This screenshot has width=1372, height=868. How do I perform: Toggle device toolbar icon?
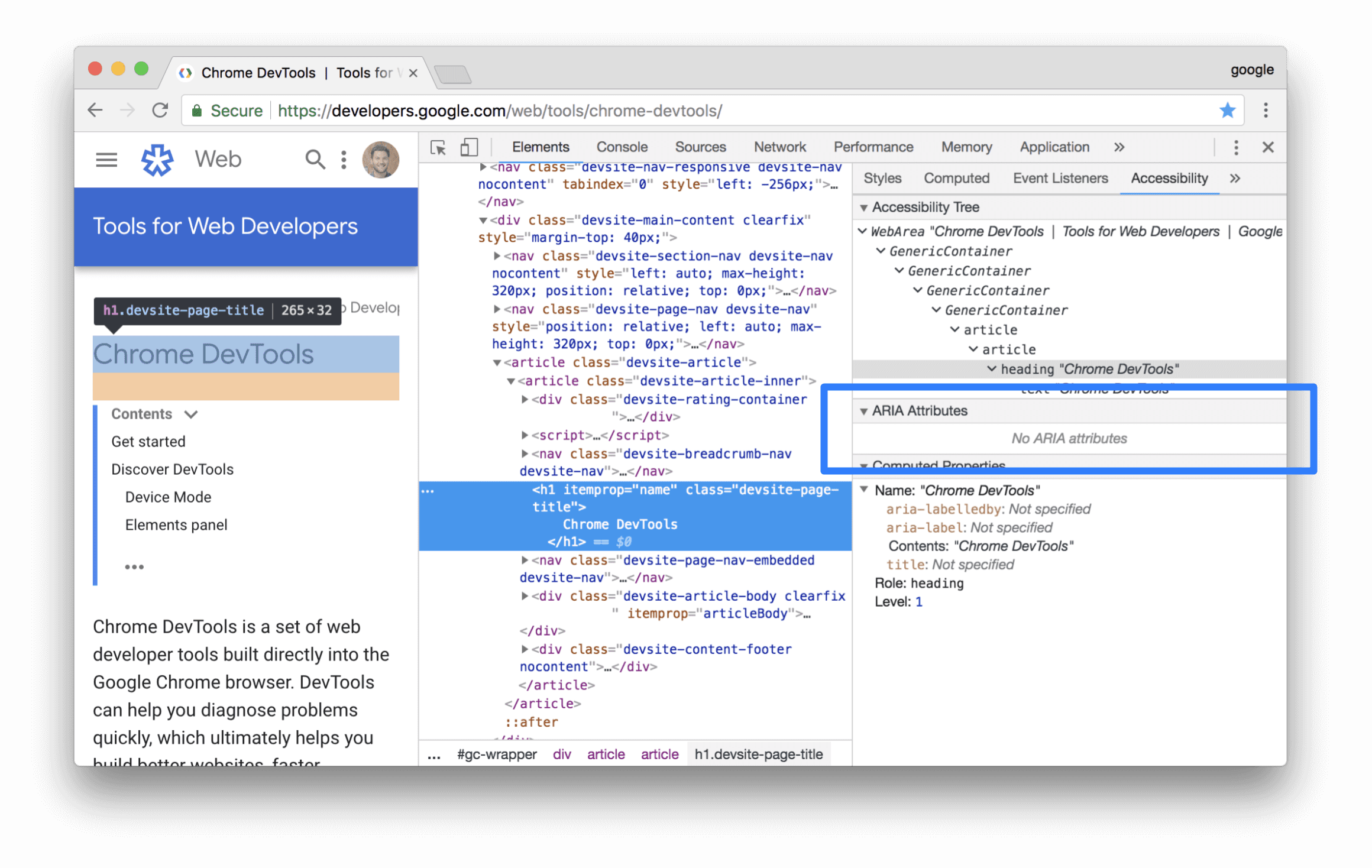(468, 147)
